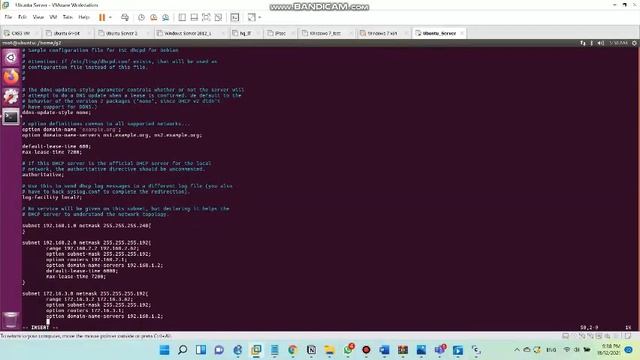This screenshot has width=640, height=360.
Task: Open Microsoft Teams from taskbar
Action: 440,350
